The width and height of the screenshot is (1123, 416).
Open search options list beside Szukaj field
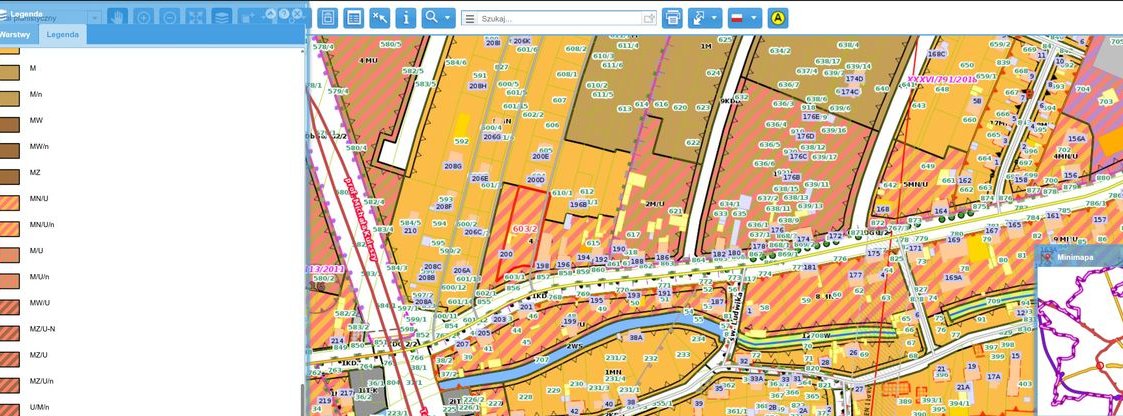click(x=470, y=18)
